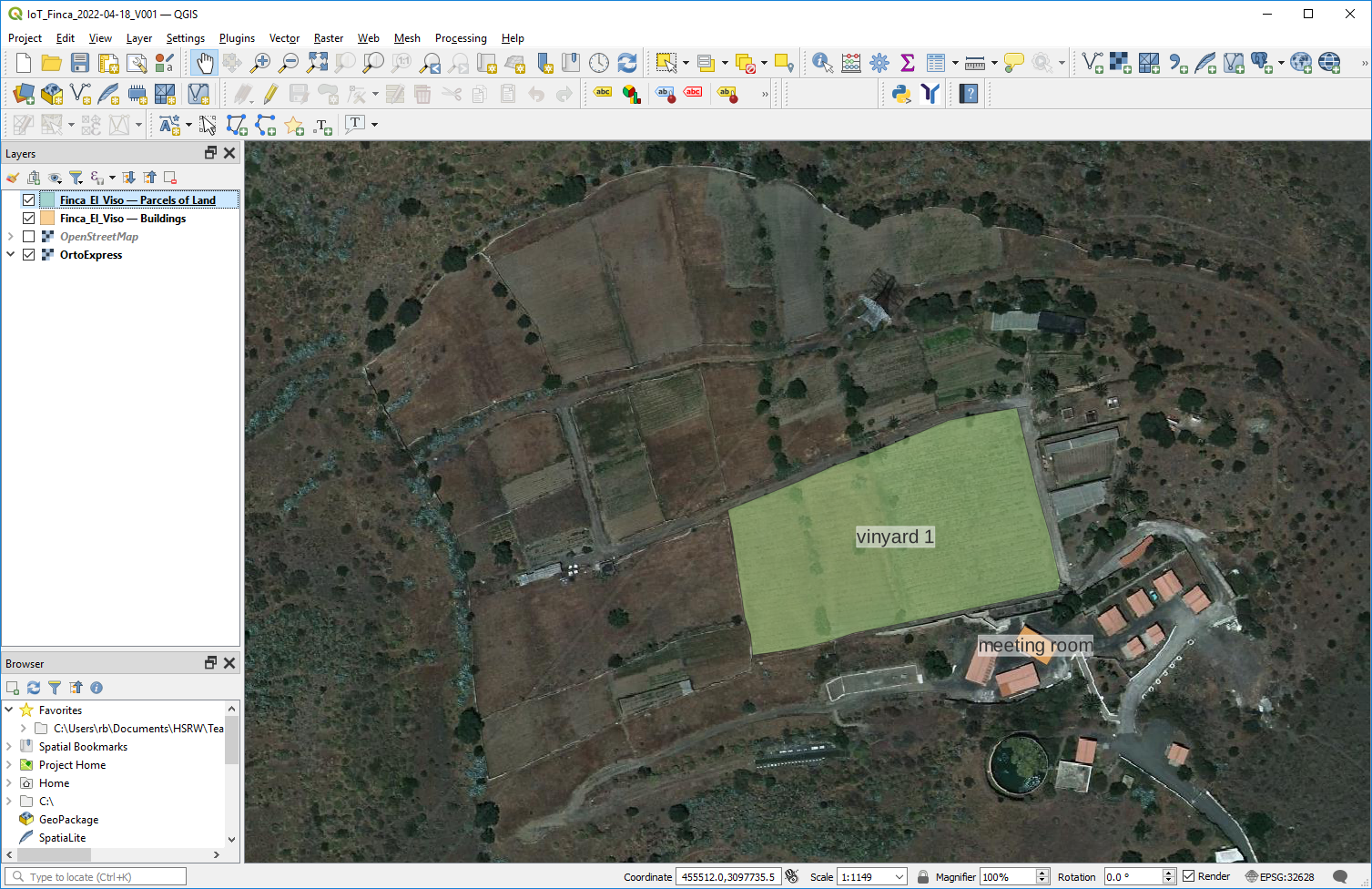Viewport: 1372px width, 889px height.
Task: Enable the OpenStreetMap layer checkbox
Action: 29,237
